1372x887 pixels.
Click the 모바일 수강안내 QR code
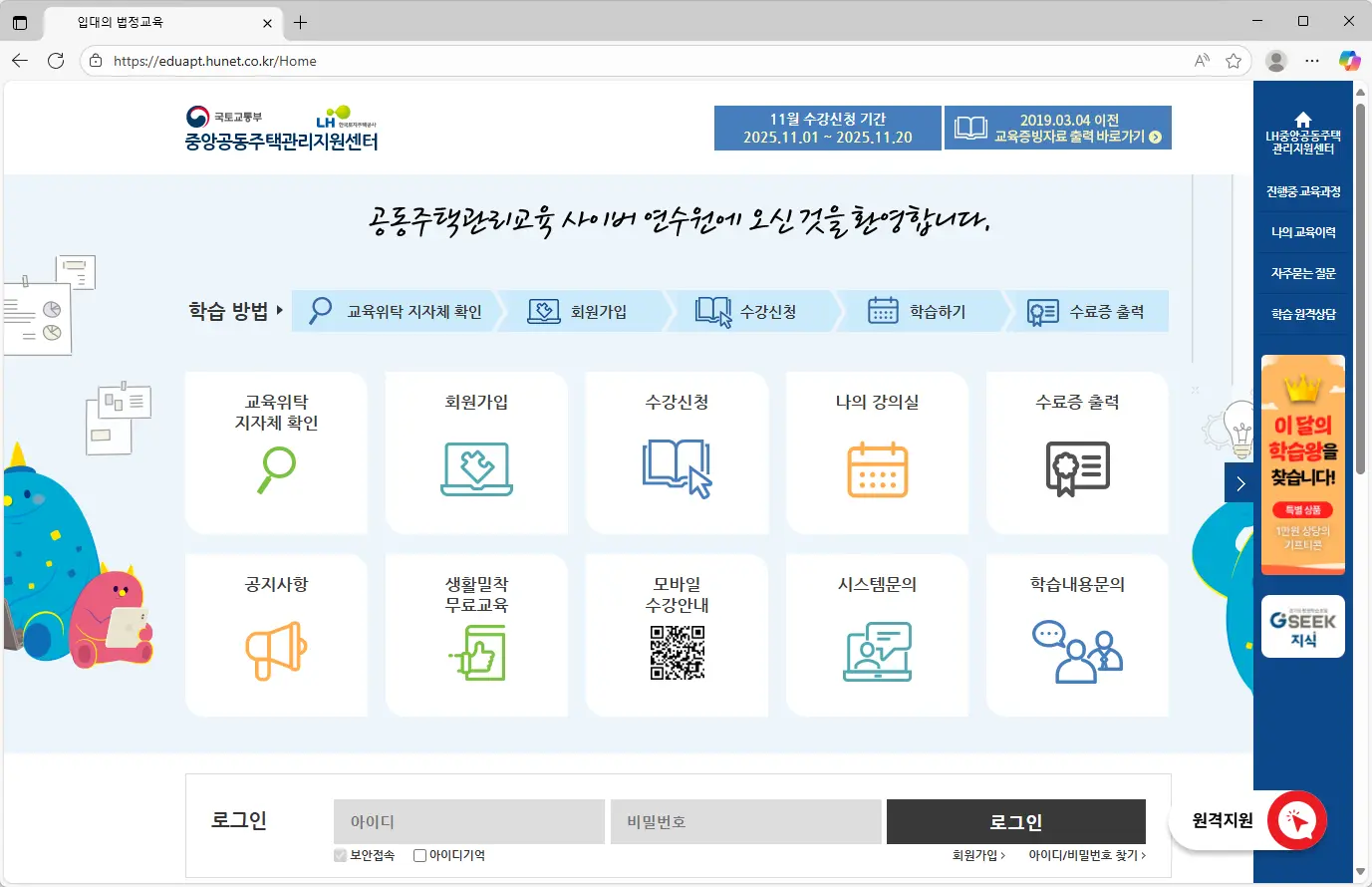677,651
